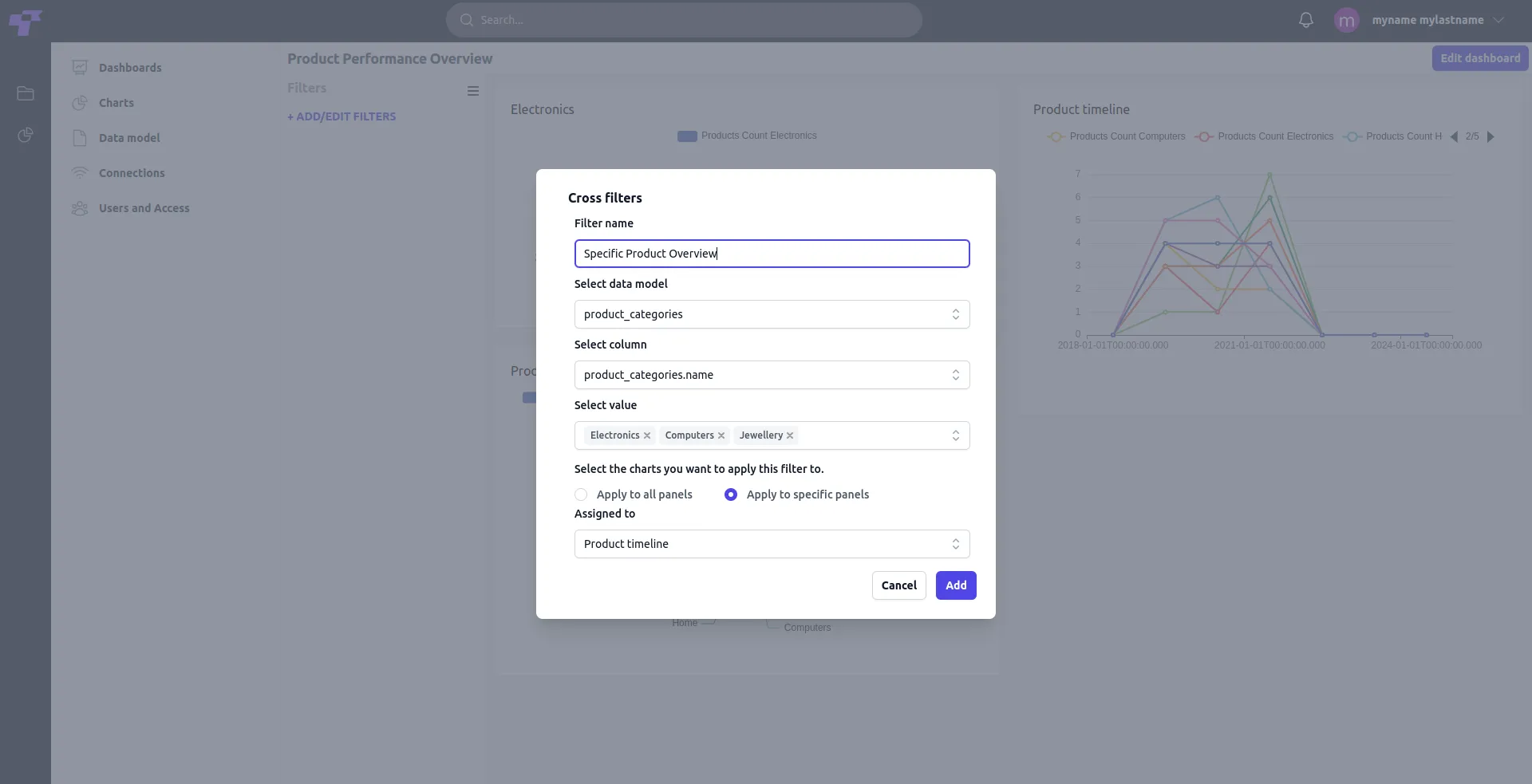The height and width of the screenshot is (784, 1532).
Task: Remove the Jewellery value tag
Action: pos(790,435)
